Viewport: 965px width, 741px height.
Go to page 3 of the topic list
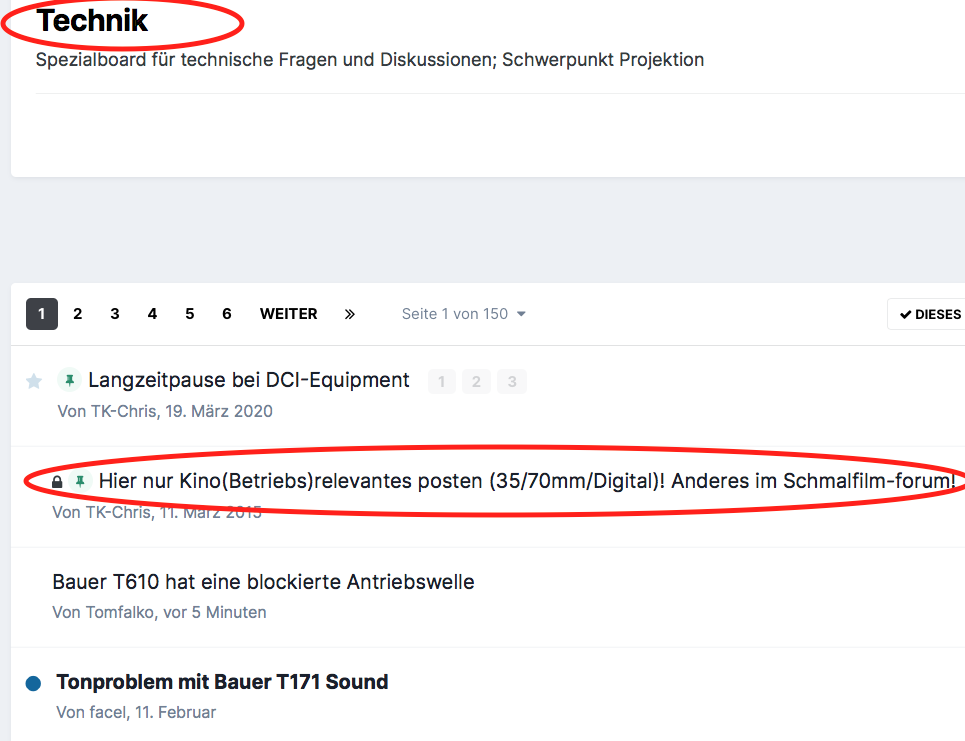tap(114, 314)
